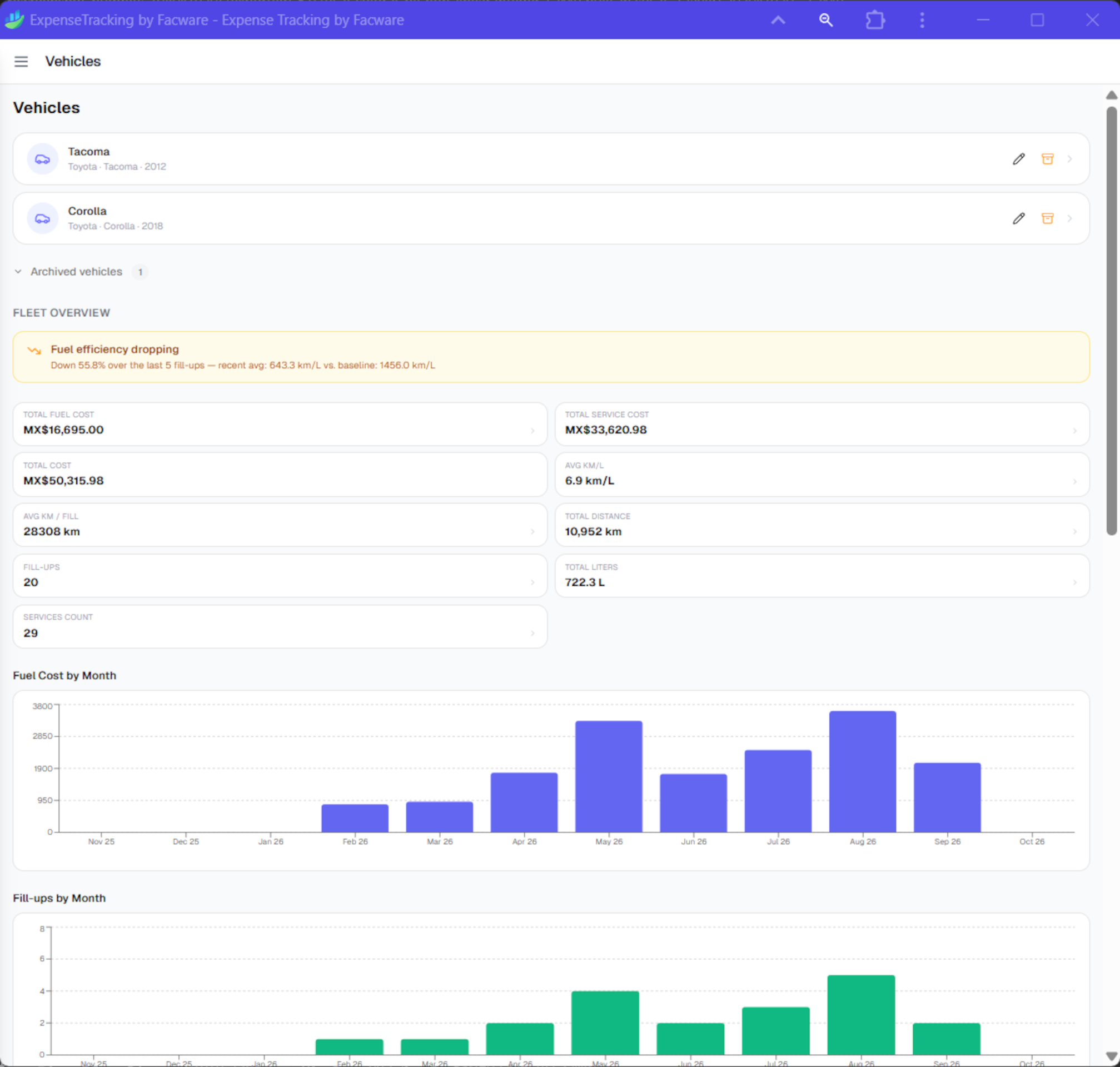1120x1067 pixels.
Task: Open the Total Fuel Cost card
Action: point(280,423)
